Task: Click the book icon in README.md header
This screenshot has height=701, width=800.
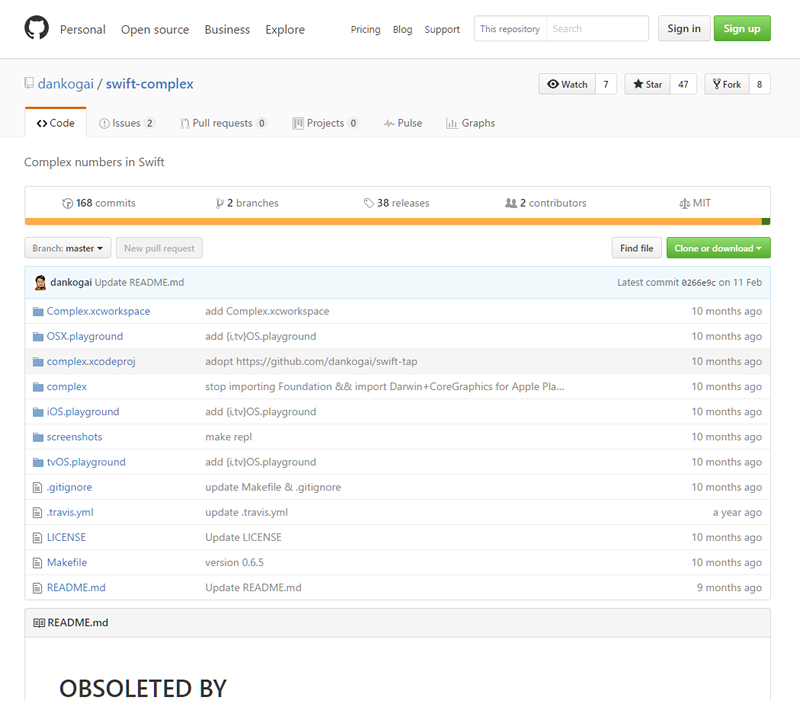Action: (39, 622)
